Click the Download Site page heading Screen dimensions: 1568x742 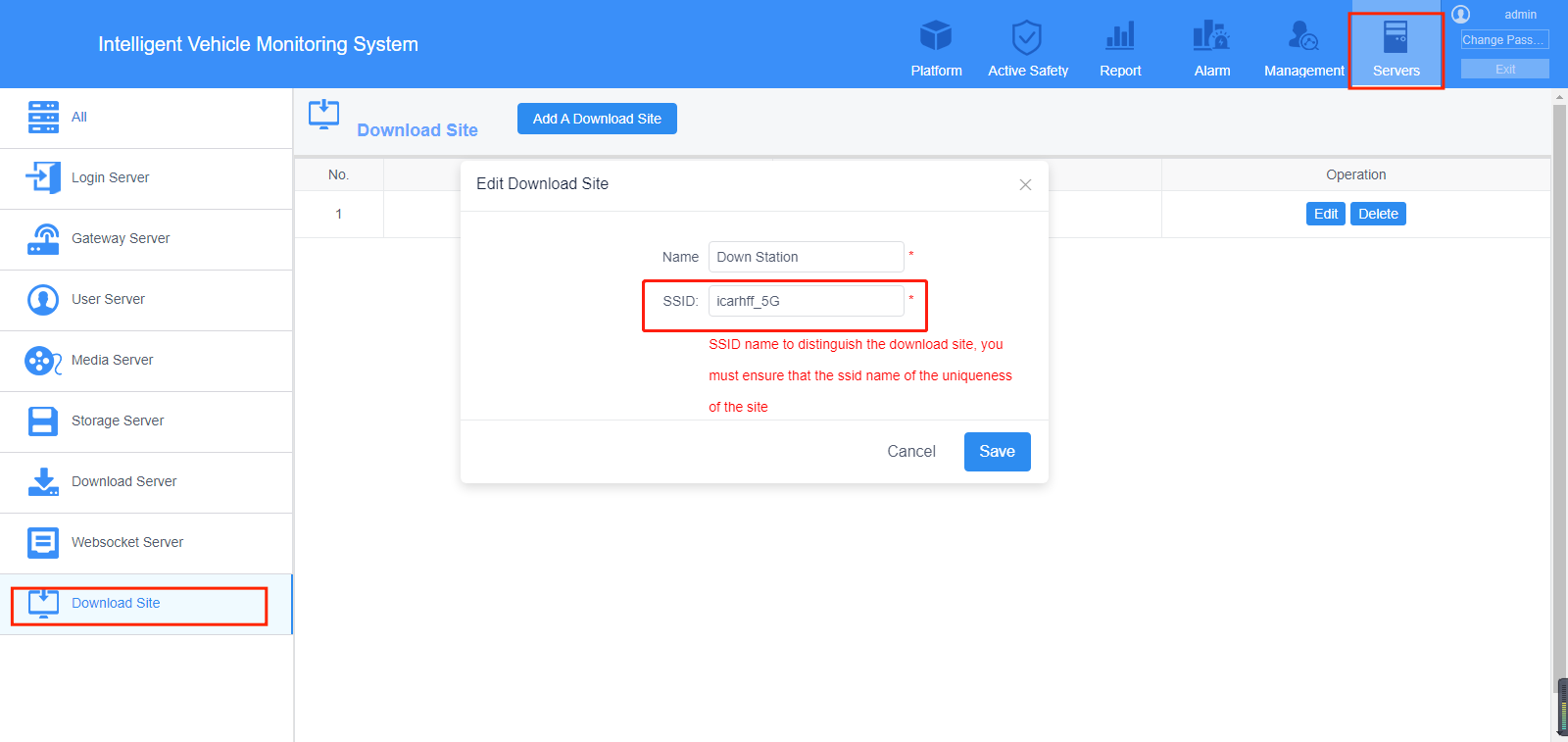click(x=417, y=130)
